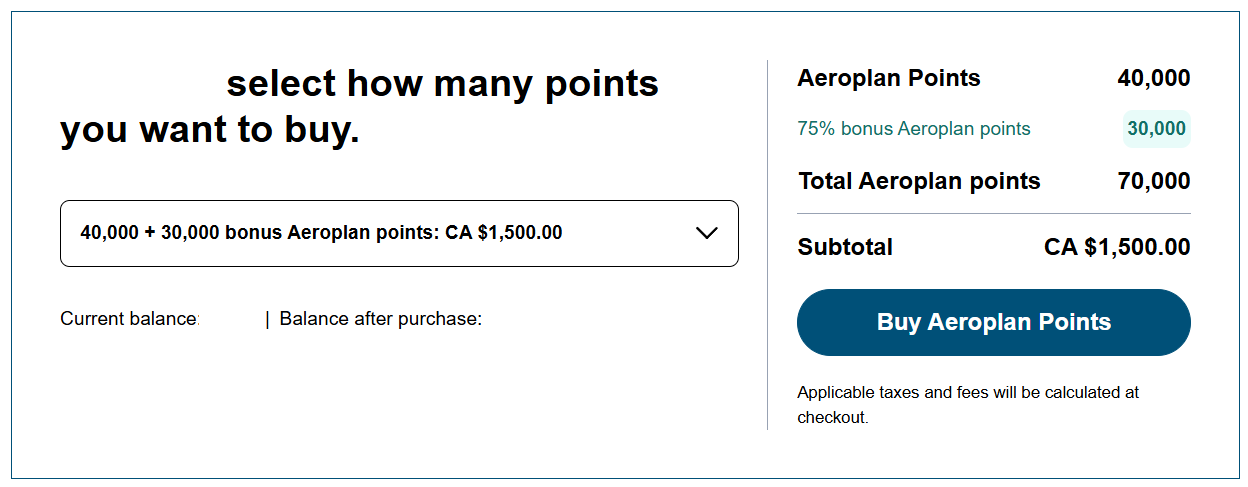Click the Aeroplan Points summary label
The image size is (1248, 487).
pyautogui.click(x=888, y=78)
